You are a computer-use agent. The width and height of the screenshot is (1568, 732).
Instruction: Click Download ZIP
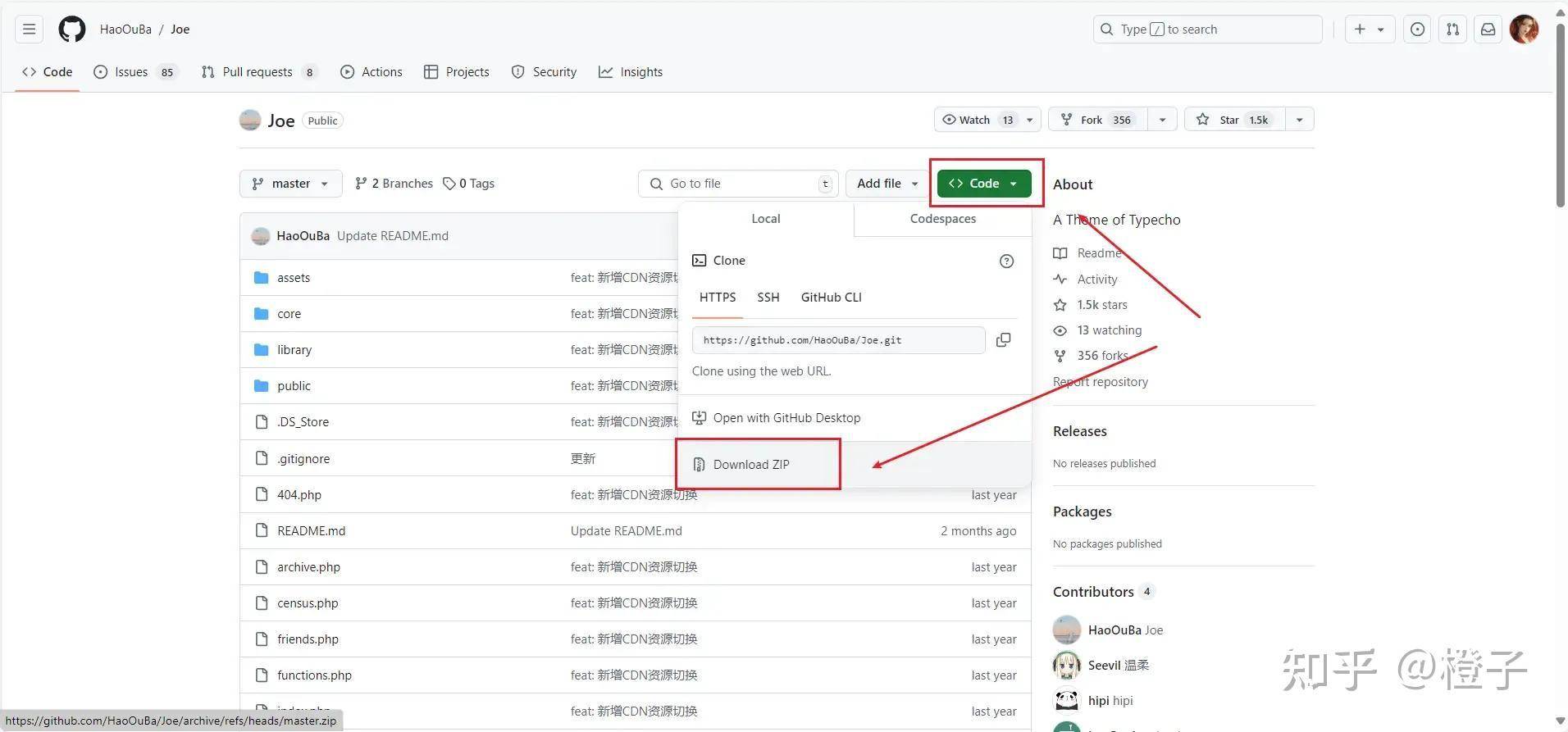751,465
